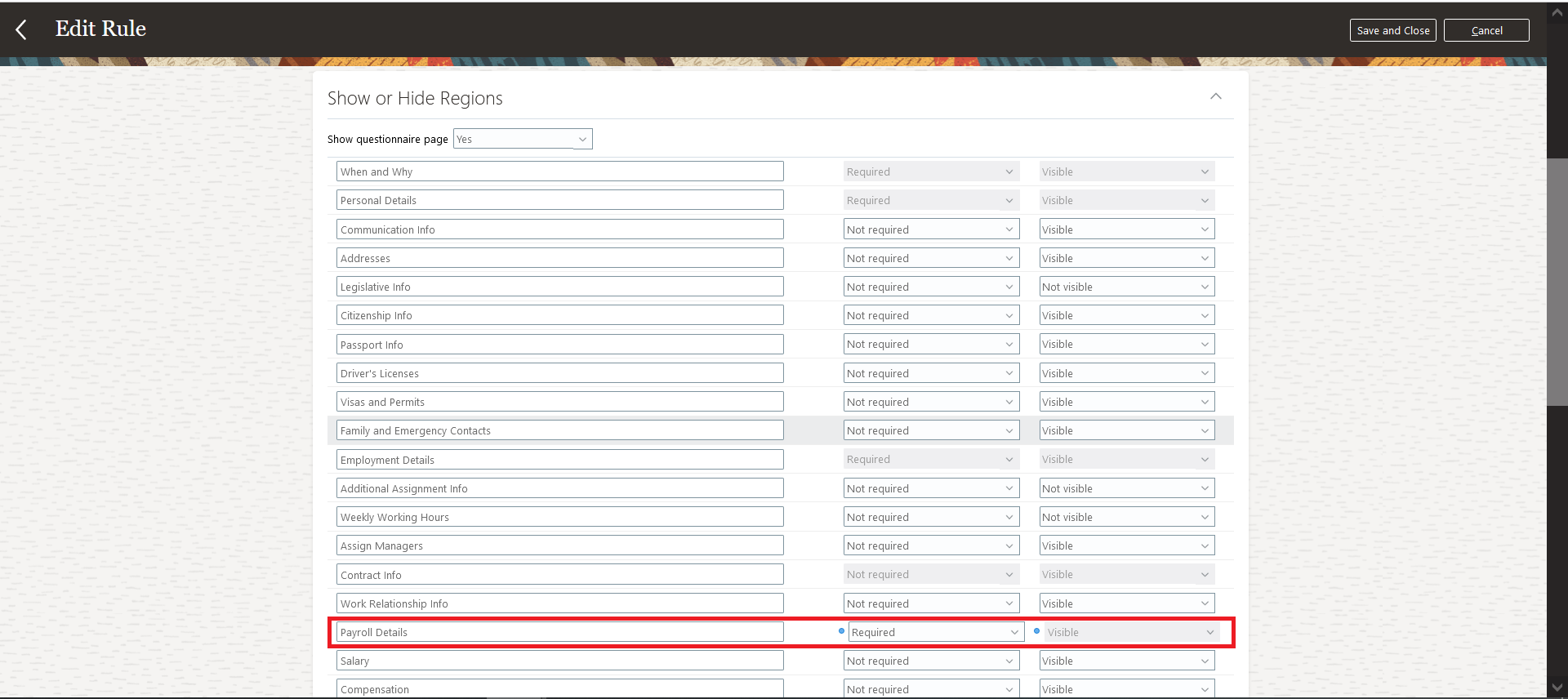
Task: Click Save and Close button
Action: click(x=1393, y=30)
